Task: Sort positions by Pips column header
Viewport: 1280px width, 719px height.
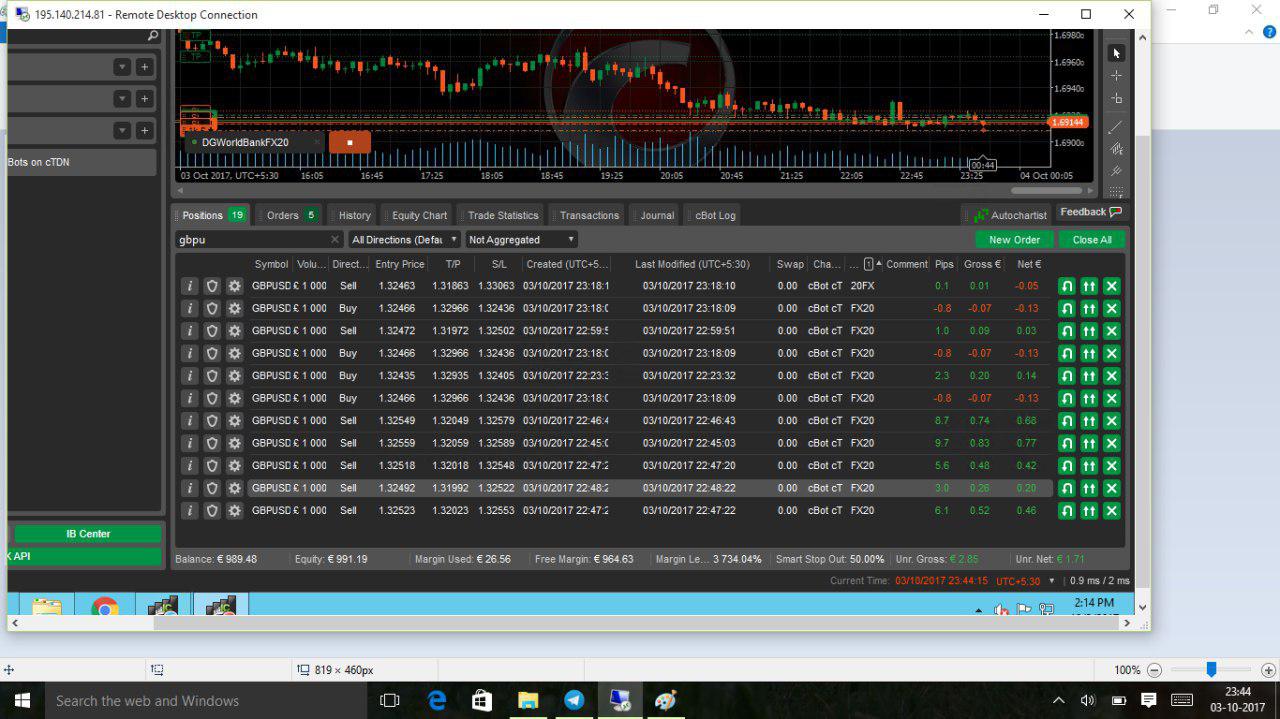Action: [x=944, y=264]
